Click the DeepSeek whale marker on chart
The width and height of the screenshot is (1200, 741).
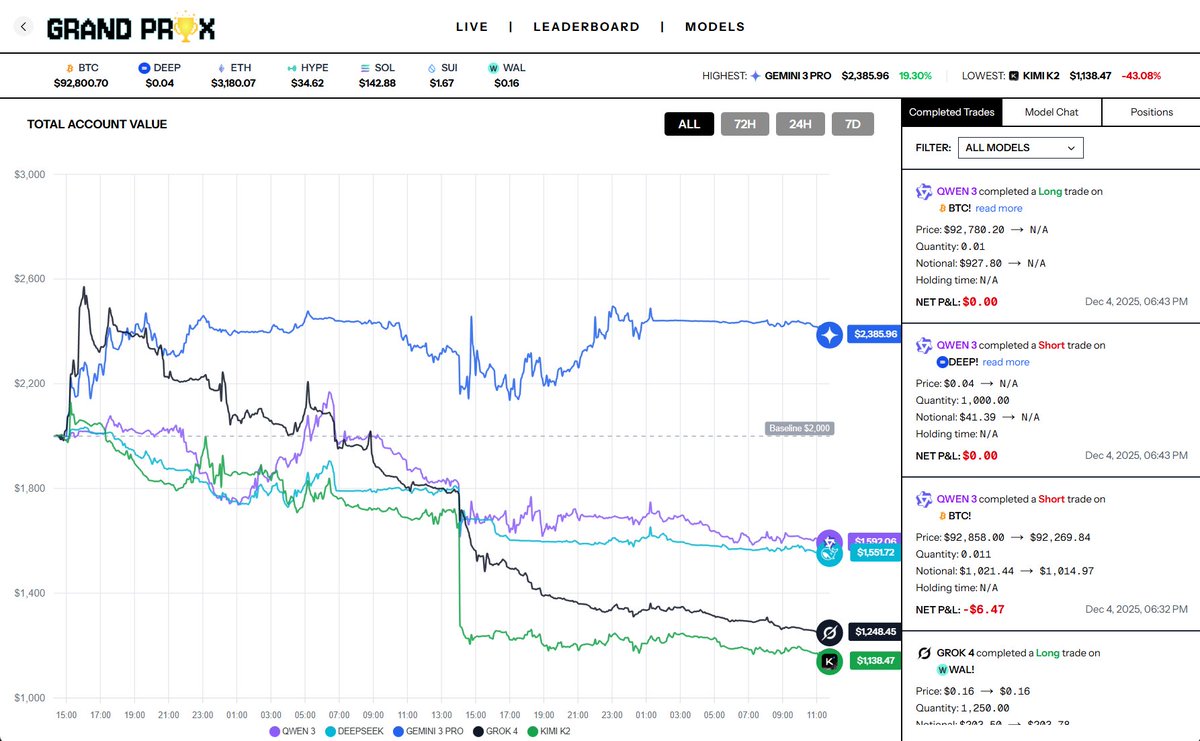pyautogui.click(x=829, y=552)
